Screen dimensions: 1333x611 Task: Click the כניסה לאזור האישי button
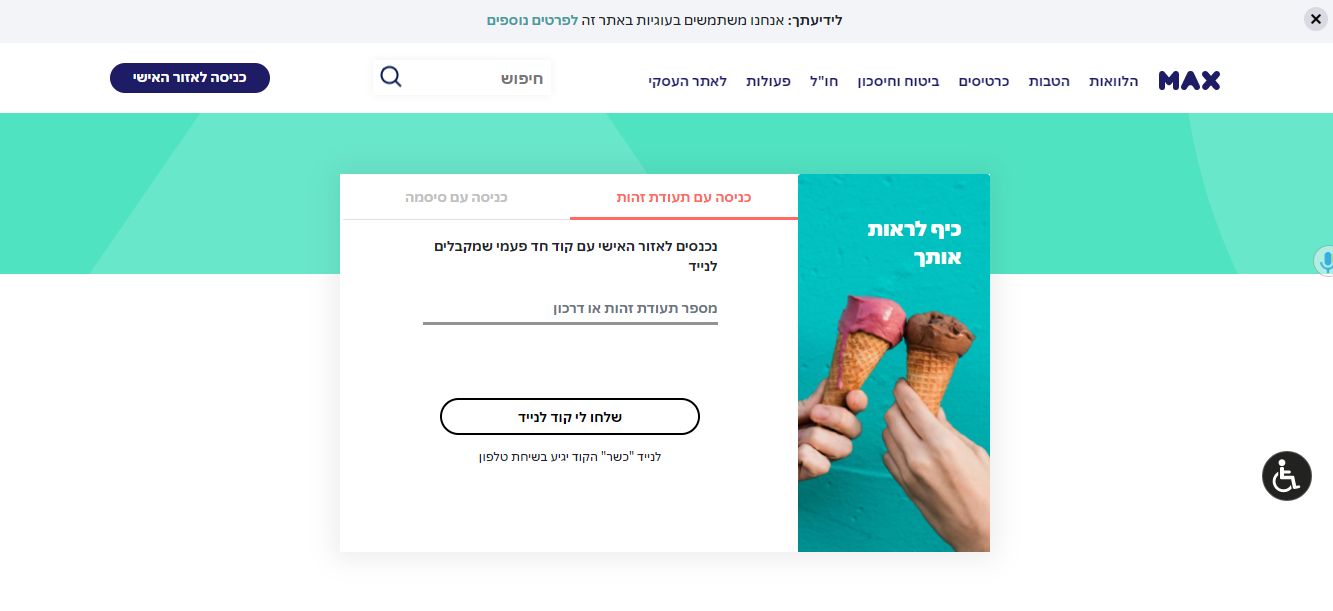(x=190, y=78)
